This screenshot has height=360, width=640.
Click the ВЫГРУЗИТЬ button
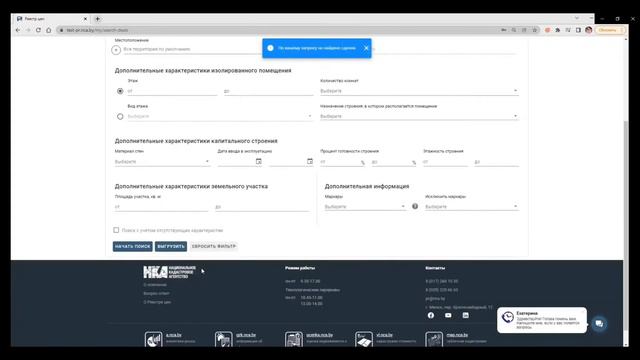tap(171, 247)
